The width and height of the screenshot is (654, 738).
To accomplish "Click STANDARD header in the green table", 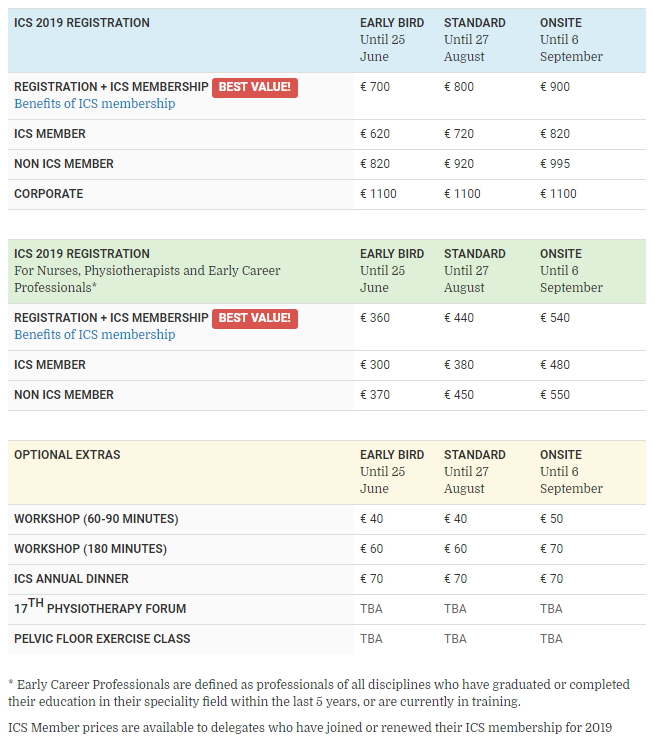I will [x=475, y=254].
